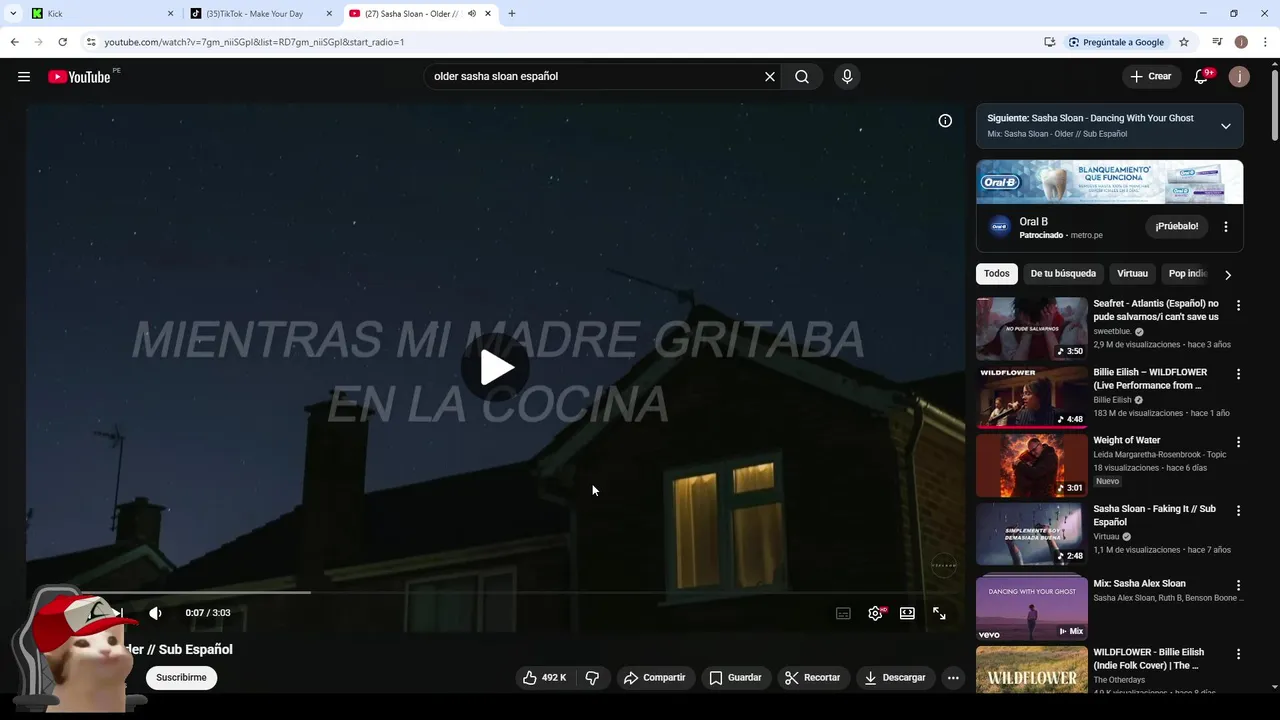Play the video with center play button
This screenshot has width=1280, height=720.
pyautogui.click(x=496, y=368)
